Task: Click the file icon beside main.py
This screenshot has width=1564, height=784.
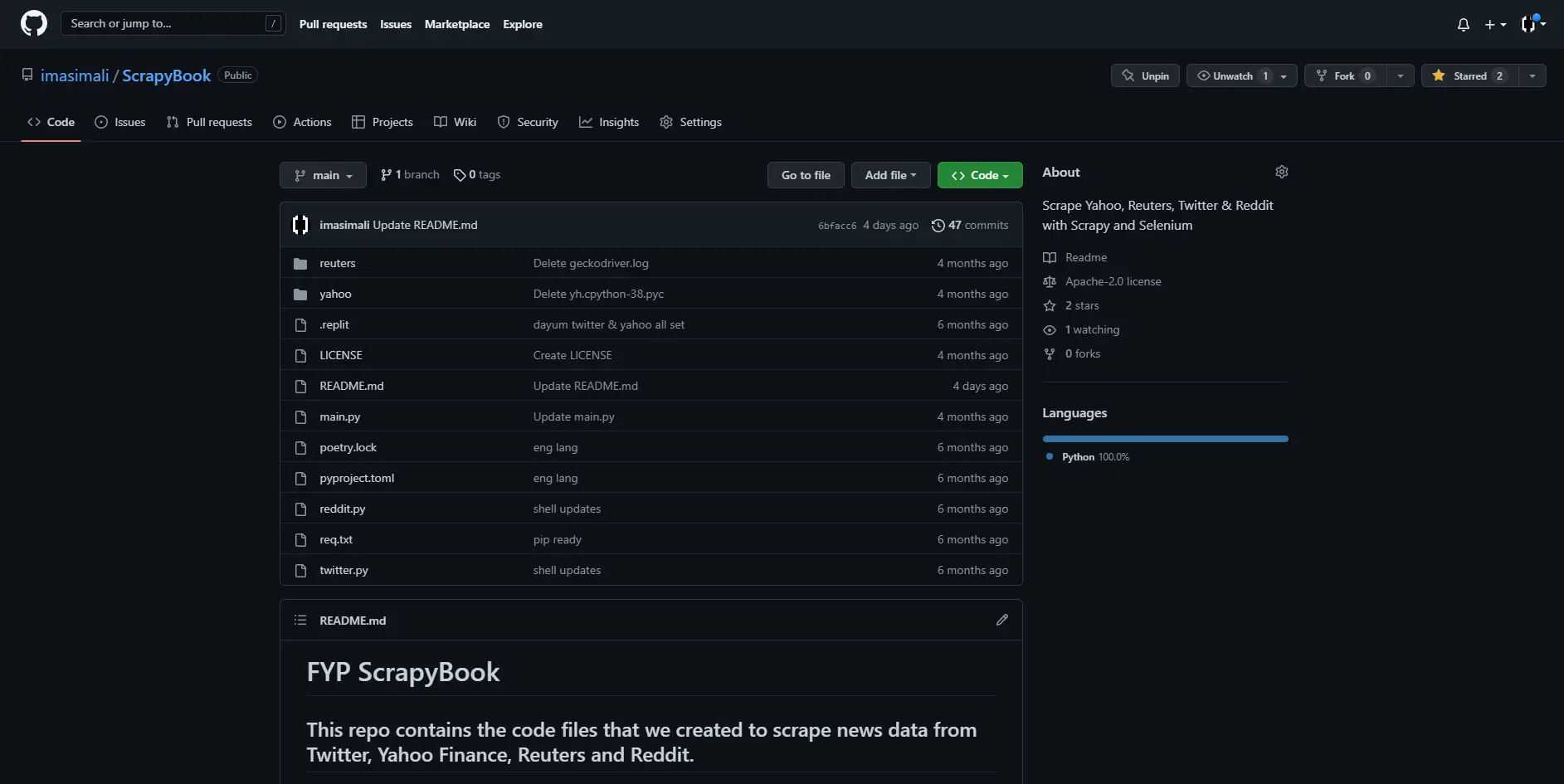Action: [300, 416]
